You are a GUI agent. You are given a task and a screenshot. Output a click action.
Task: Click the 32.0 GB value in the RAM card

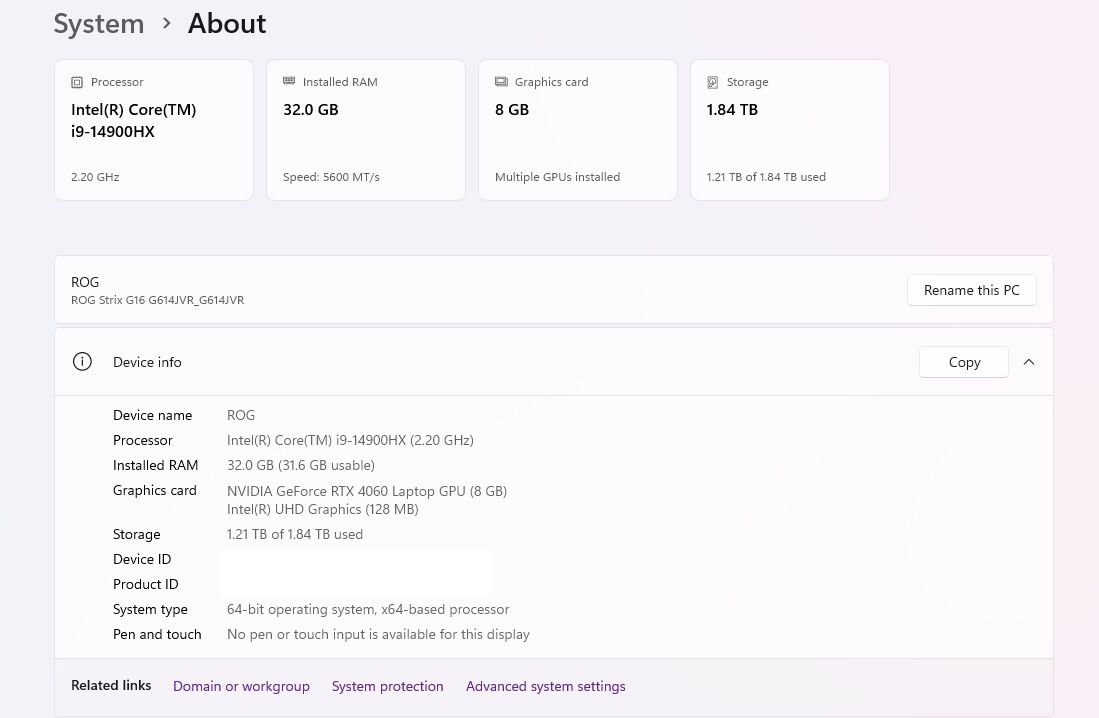pyautogui.click(x=310, y=109)
